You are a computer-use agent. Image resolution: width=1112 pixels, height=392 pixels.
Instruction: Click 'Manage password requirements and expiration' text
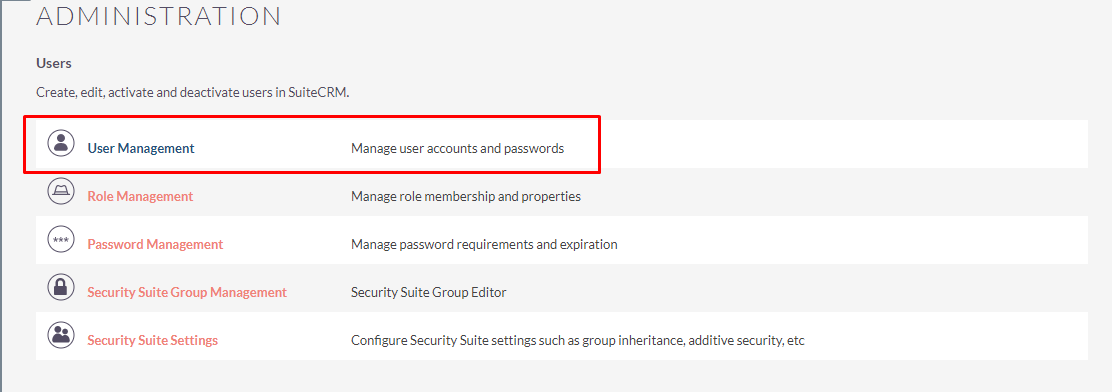[x=484, y=245]
